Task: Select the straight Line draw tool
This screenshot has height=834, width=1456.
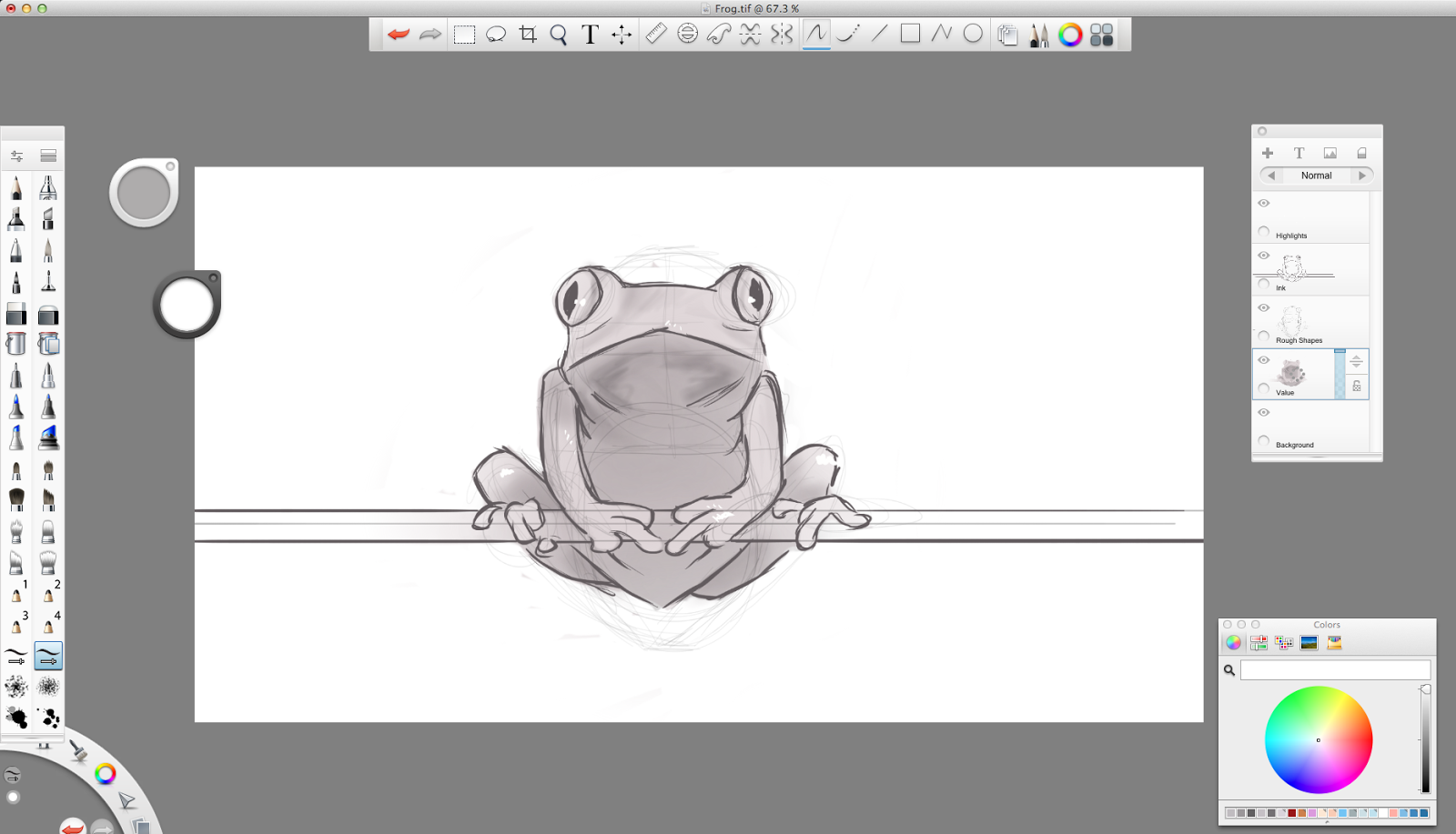Action: tap(879, 34)
